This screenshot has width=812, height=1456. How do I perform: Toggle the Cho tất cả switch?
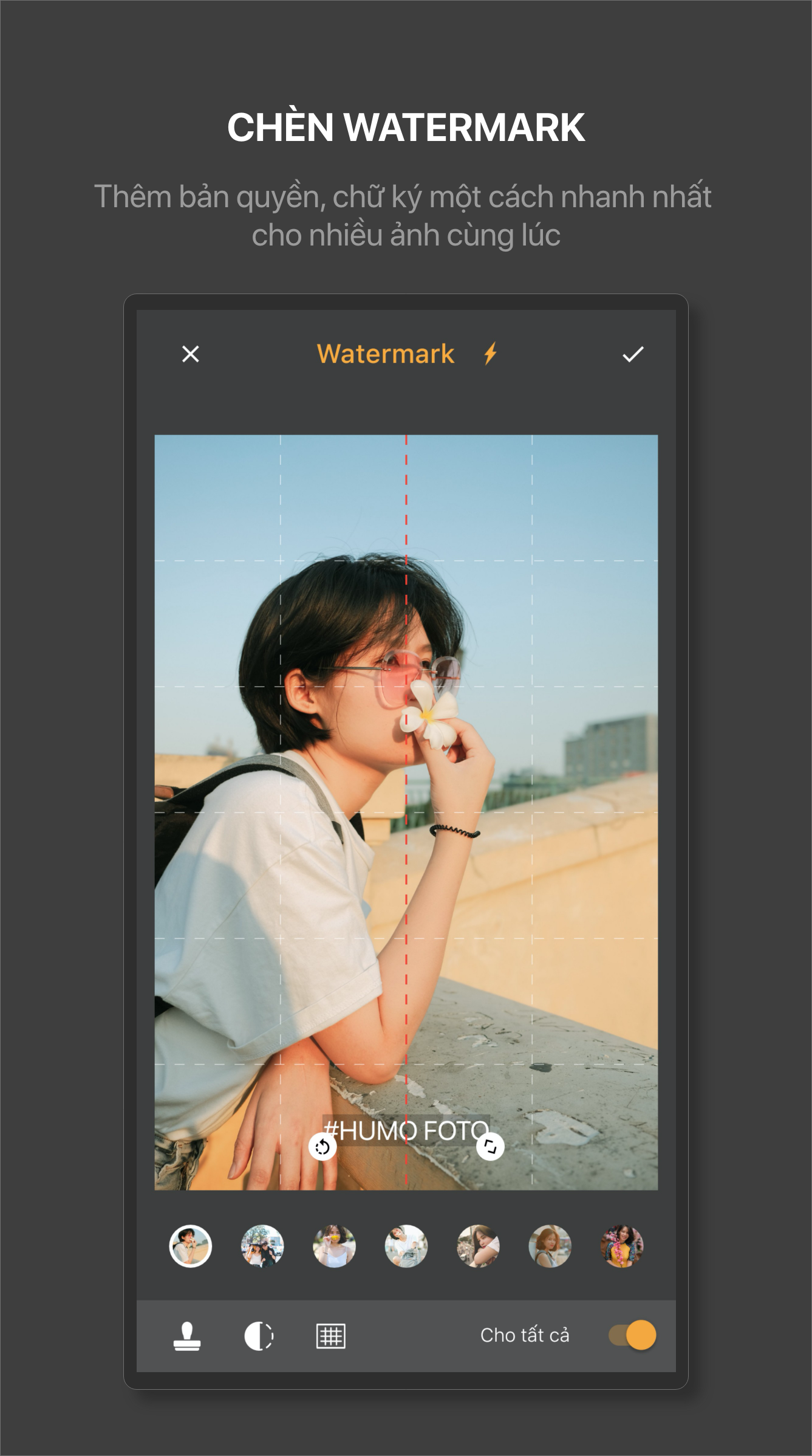coord(632,1335)
